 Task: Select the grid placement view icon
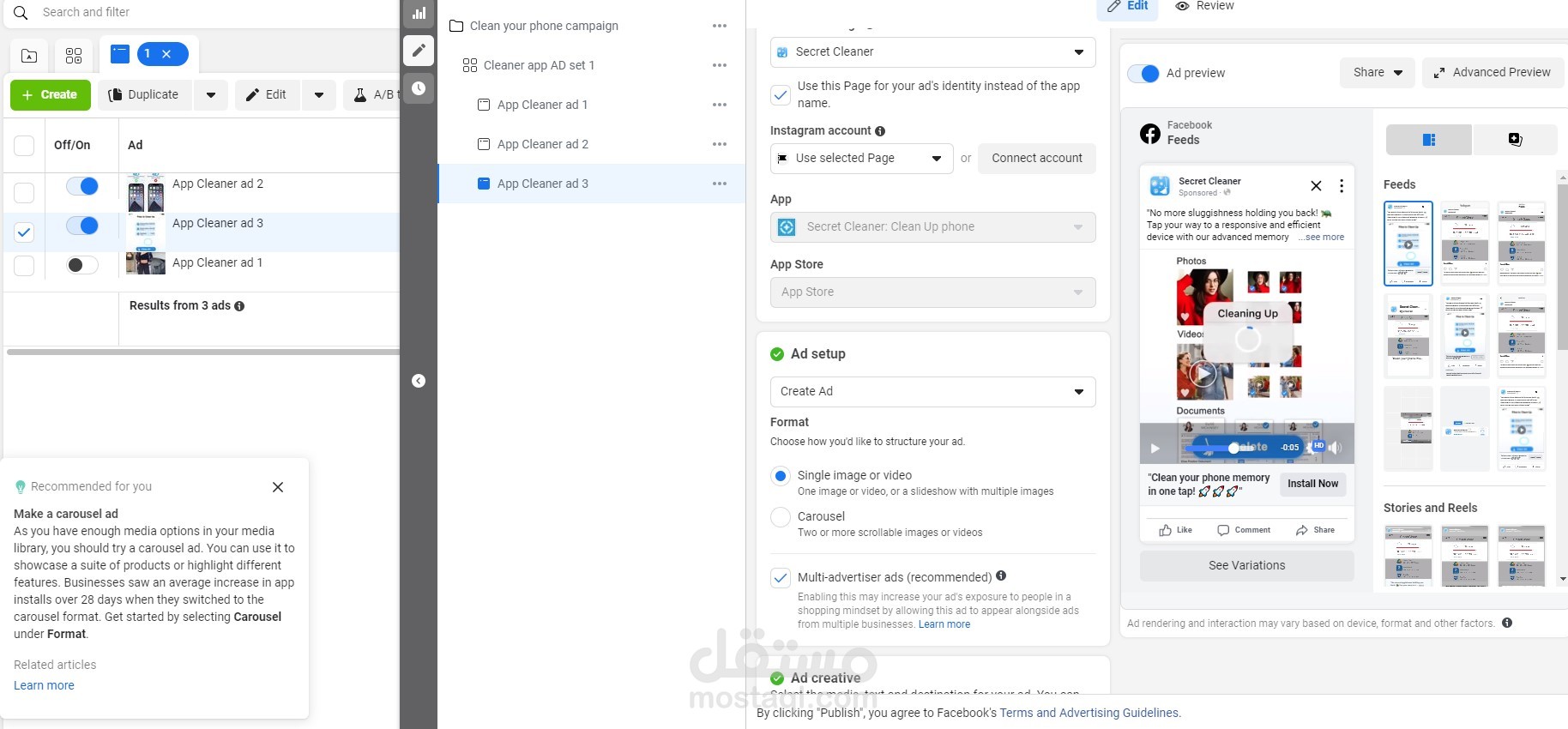point(1429,140)
